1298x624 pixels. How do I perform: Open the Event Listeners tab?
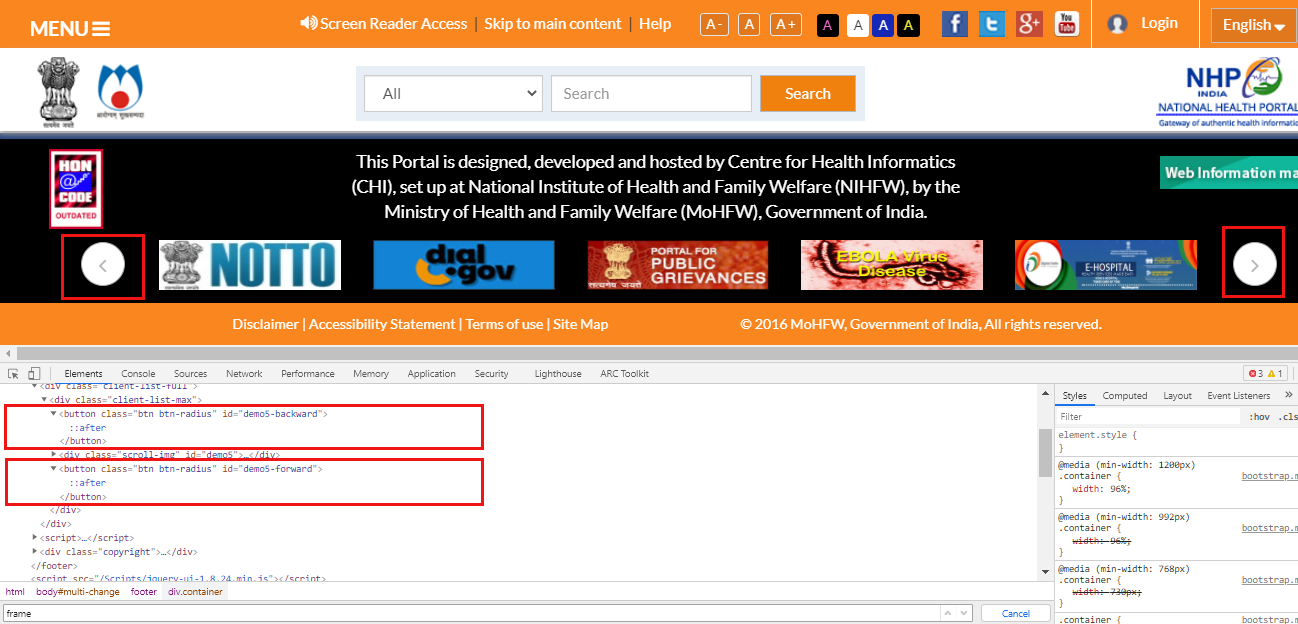coord(1239,395)
